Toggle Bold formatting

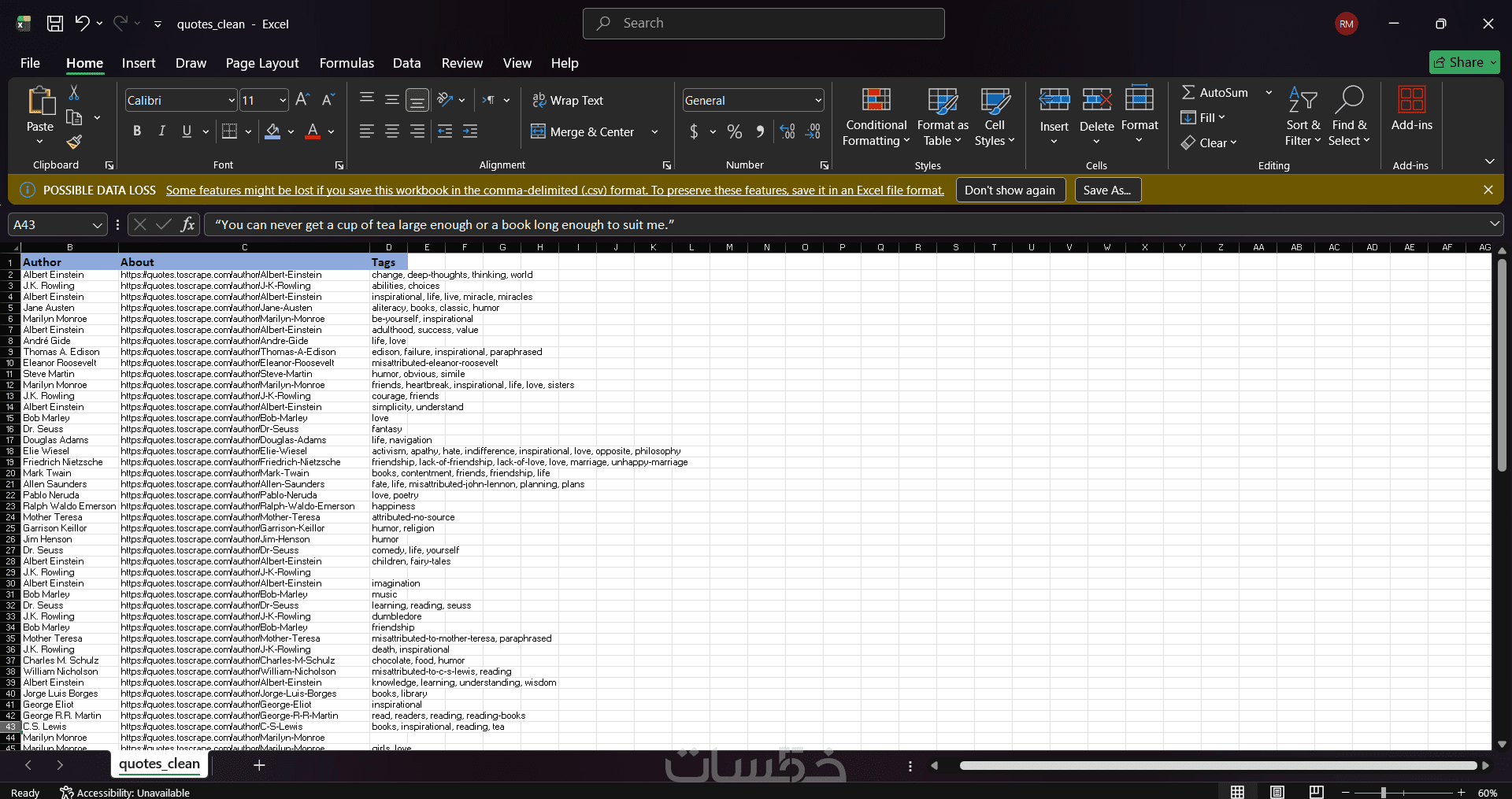(137, 131)
